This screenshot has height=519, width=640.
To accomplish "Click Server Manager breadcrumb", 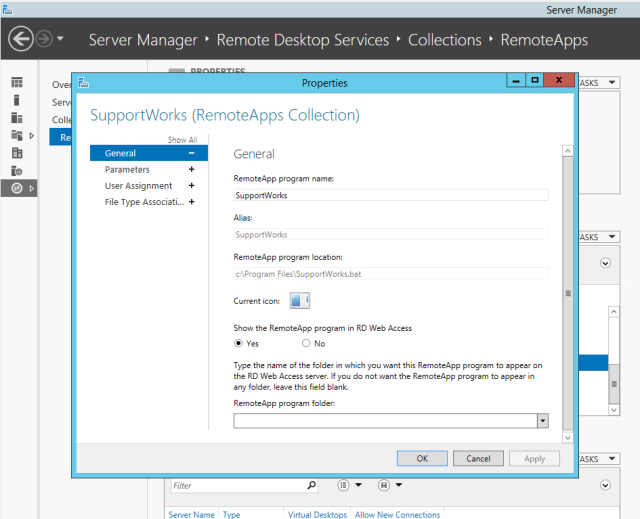I will (x=143, y=40).
